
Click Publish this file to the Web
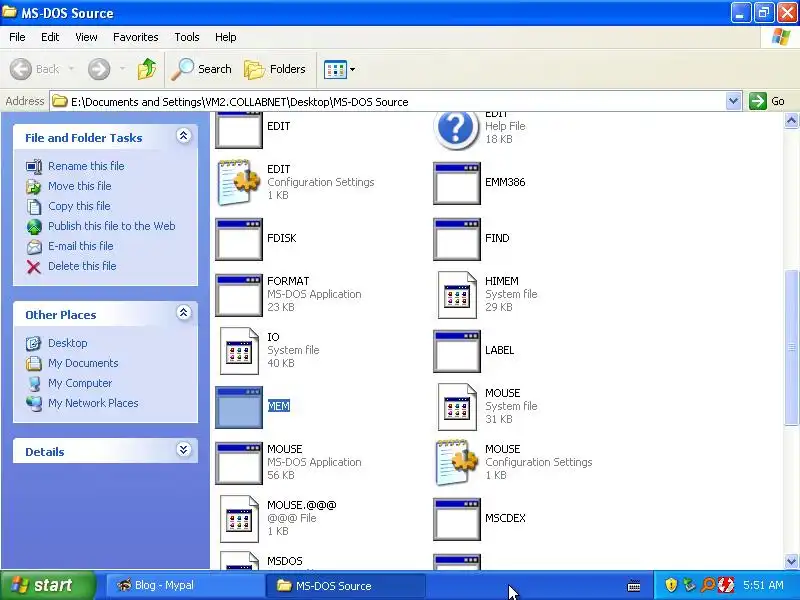pyautogui.click(x=112, y=226)
